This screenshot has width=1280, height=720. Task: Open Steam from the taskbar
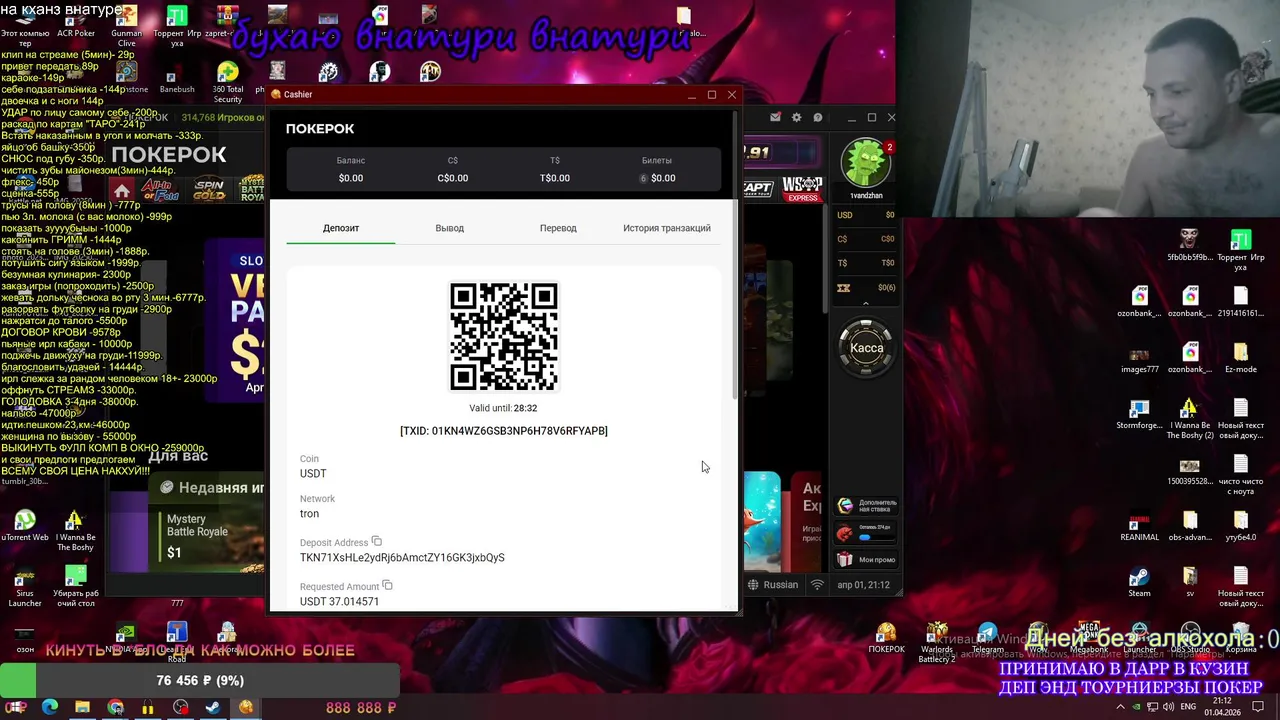[x=213, y=707]
